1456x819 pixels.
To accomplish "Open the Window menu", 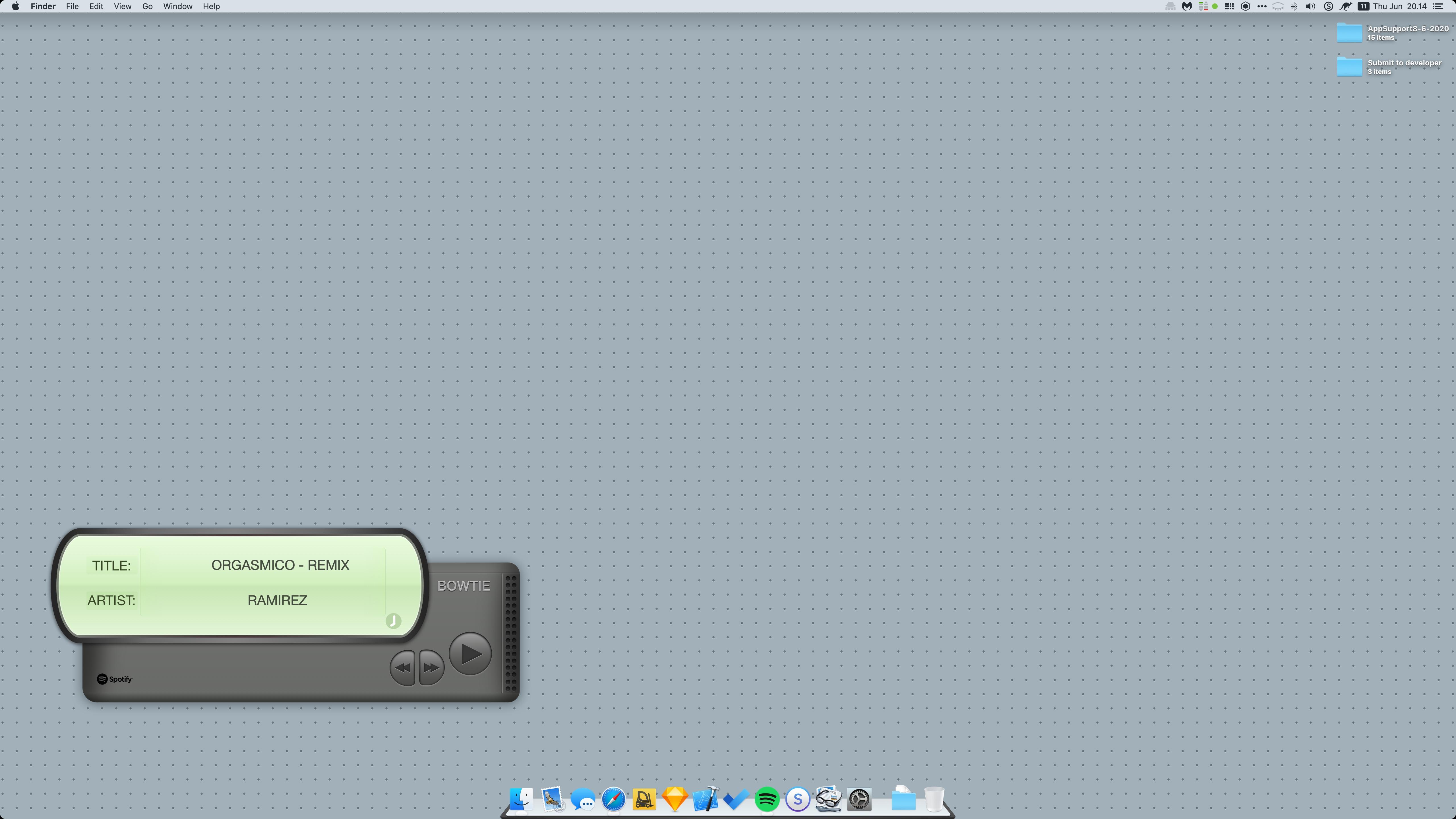I will (177, 6).
